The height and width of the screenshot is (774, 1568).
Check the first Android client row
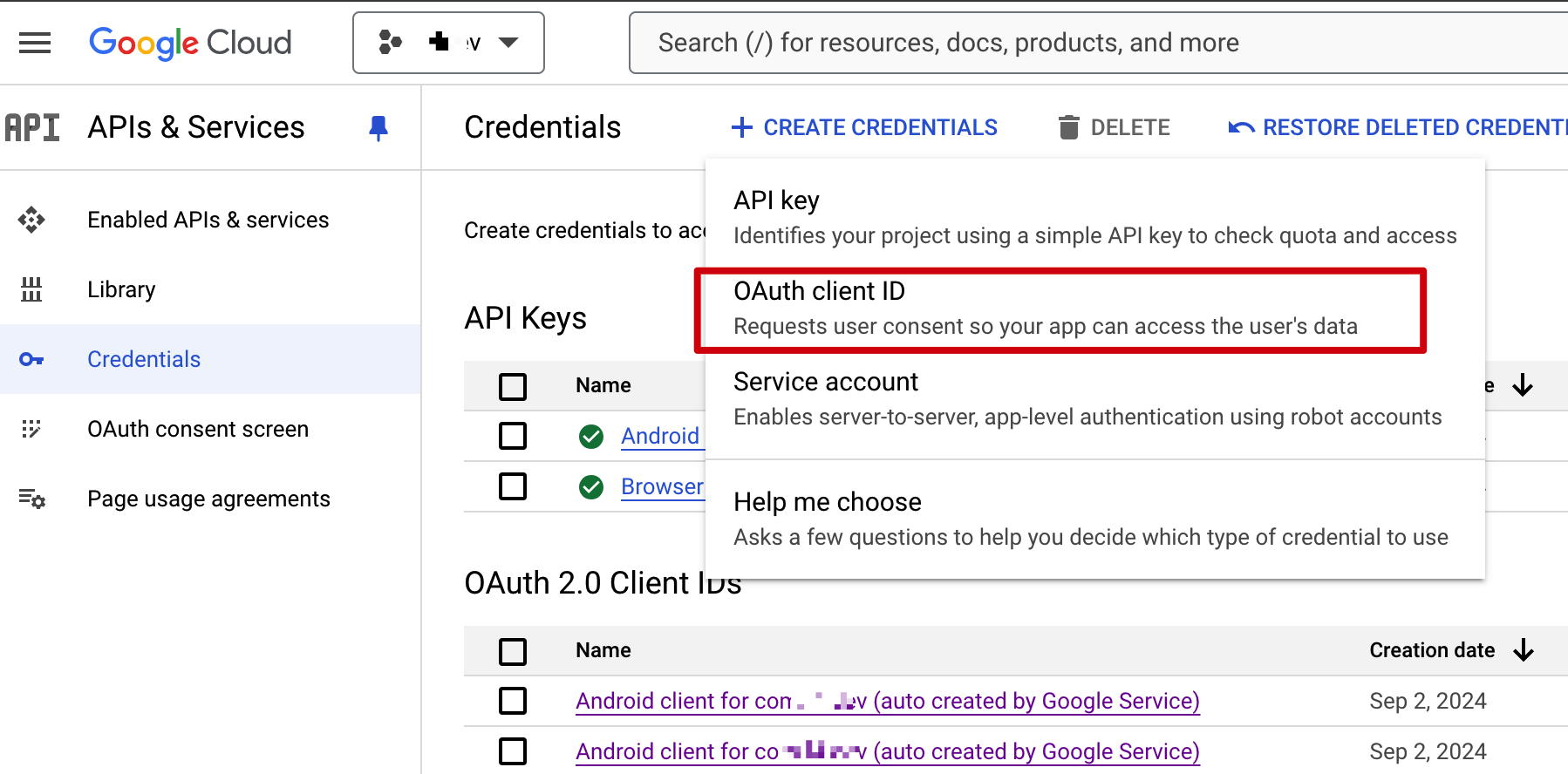coord(513,701)
